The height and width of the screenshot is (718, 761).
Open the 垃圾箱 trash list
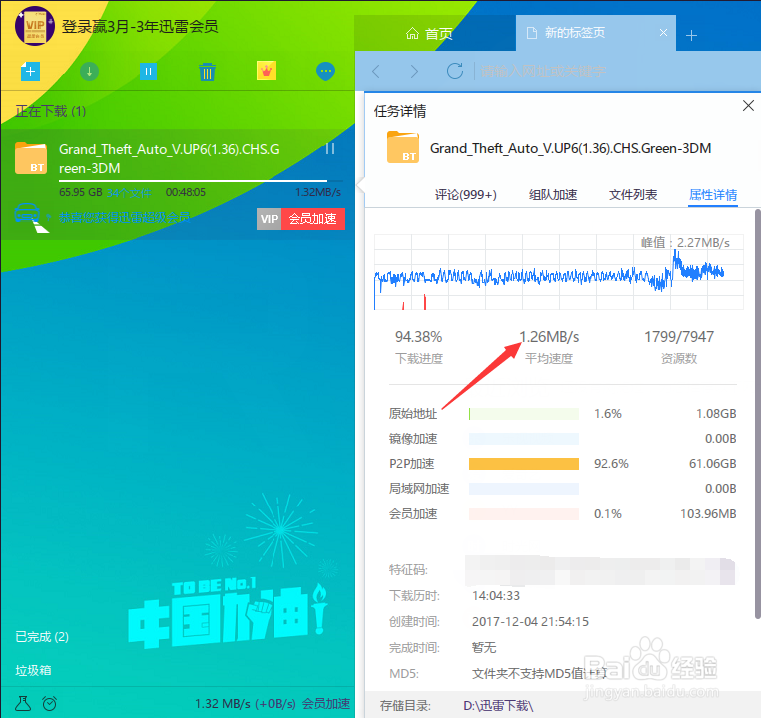coord(33,670)
